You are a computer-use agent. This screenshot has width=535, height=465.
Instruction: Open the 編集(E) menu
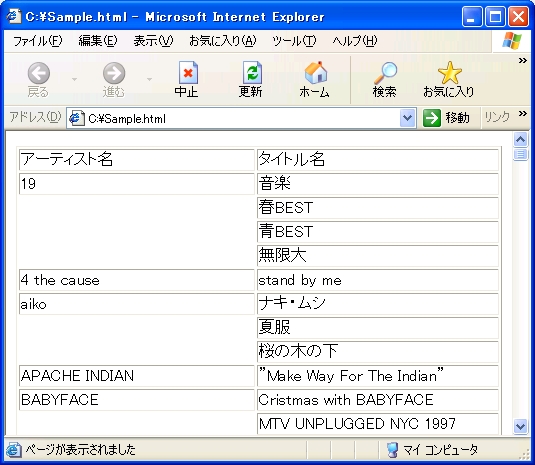tap(98, 41)
